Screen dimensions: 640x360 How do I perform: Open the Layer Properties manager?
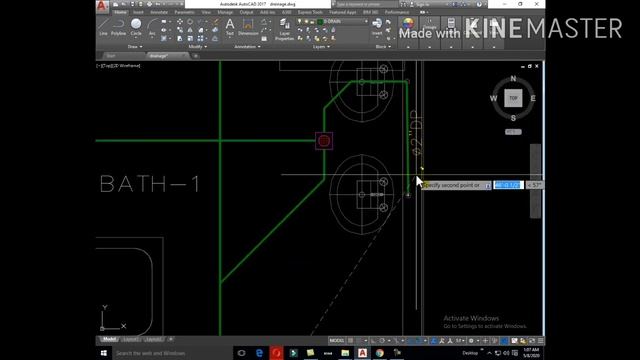tap(284, 29)
